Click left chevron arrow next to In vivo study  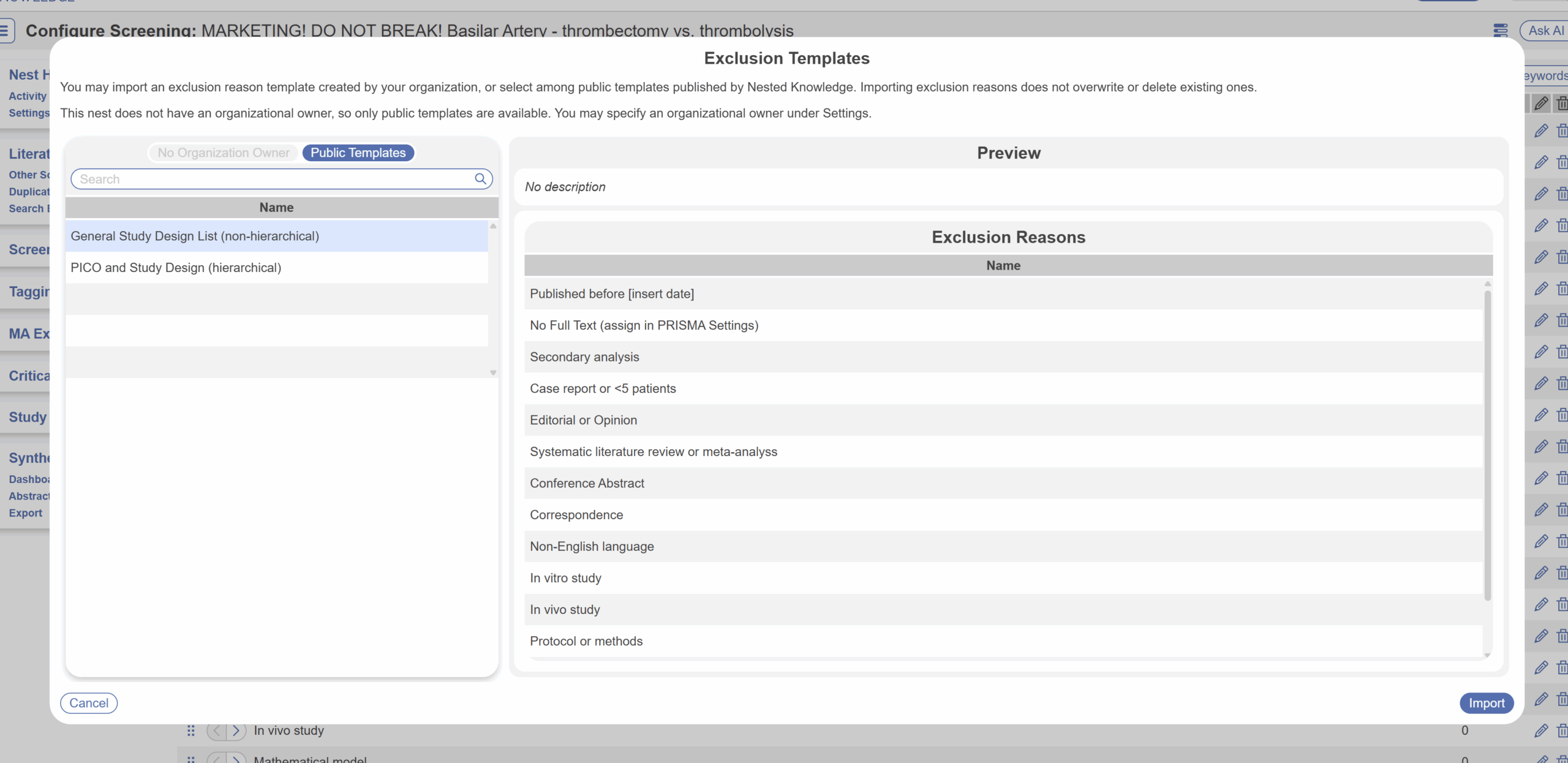217,731
